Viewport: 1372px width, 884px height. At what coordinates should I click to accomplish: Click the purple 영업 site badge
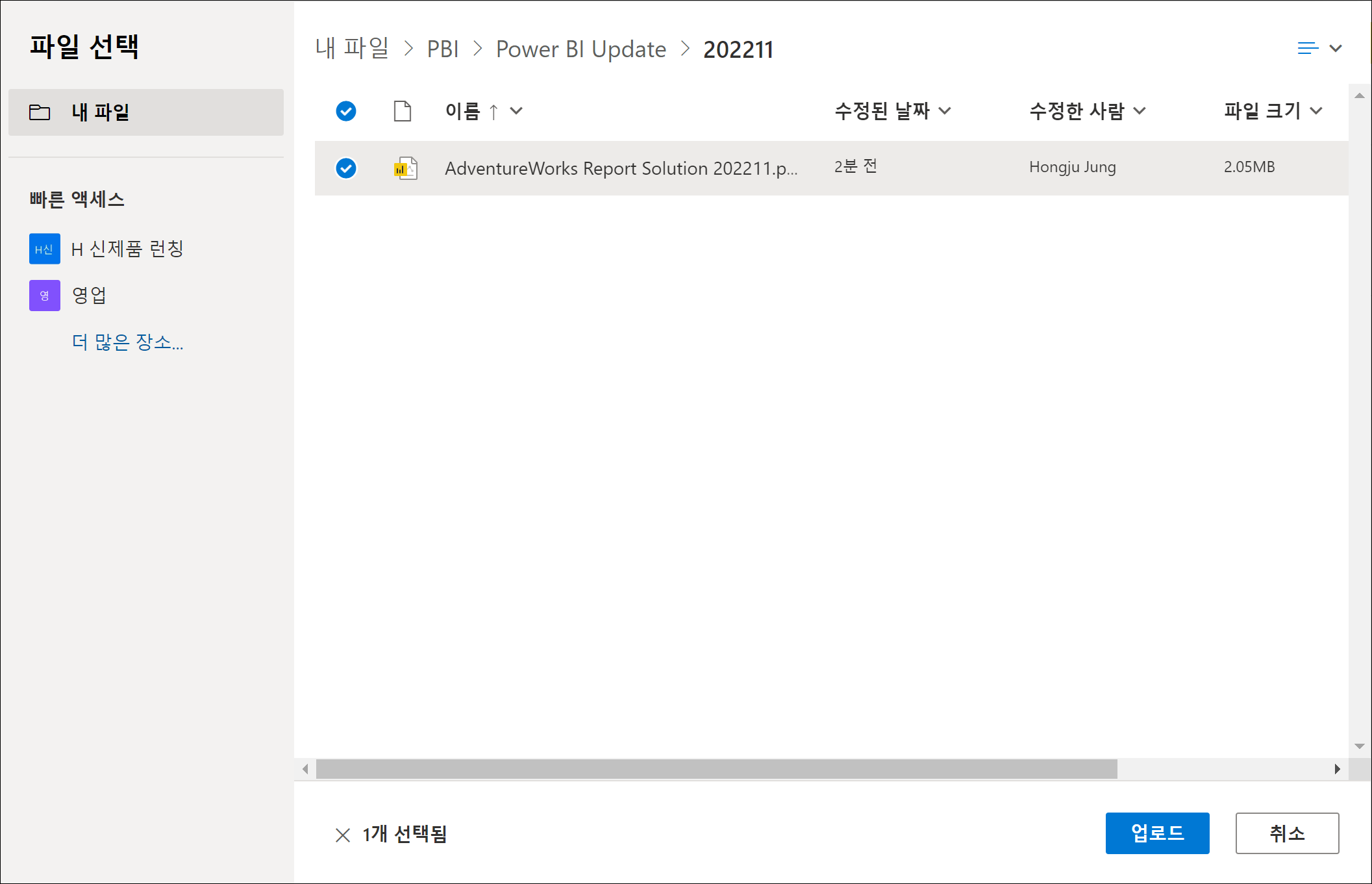[x=45, y=296]
